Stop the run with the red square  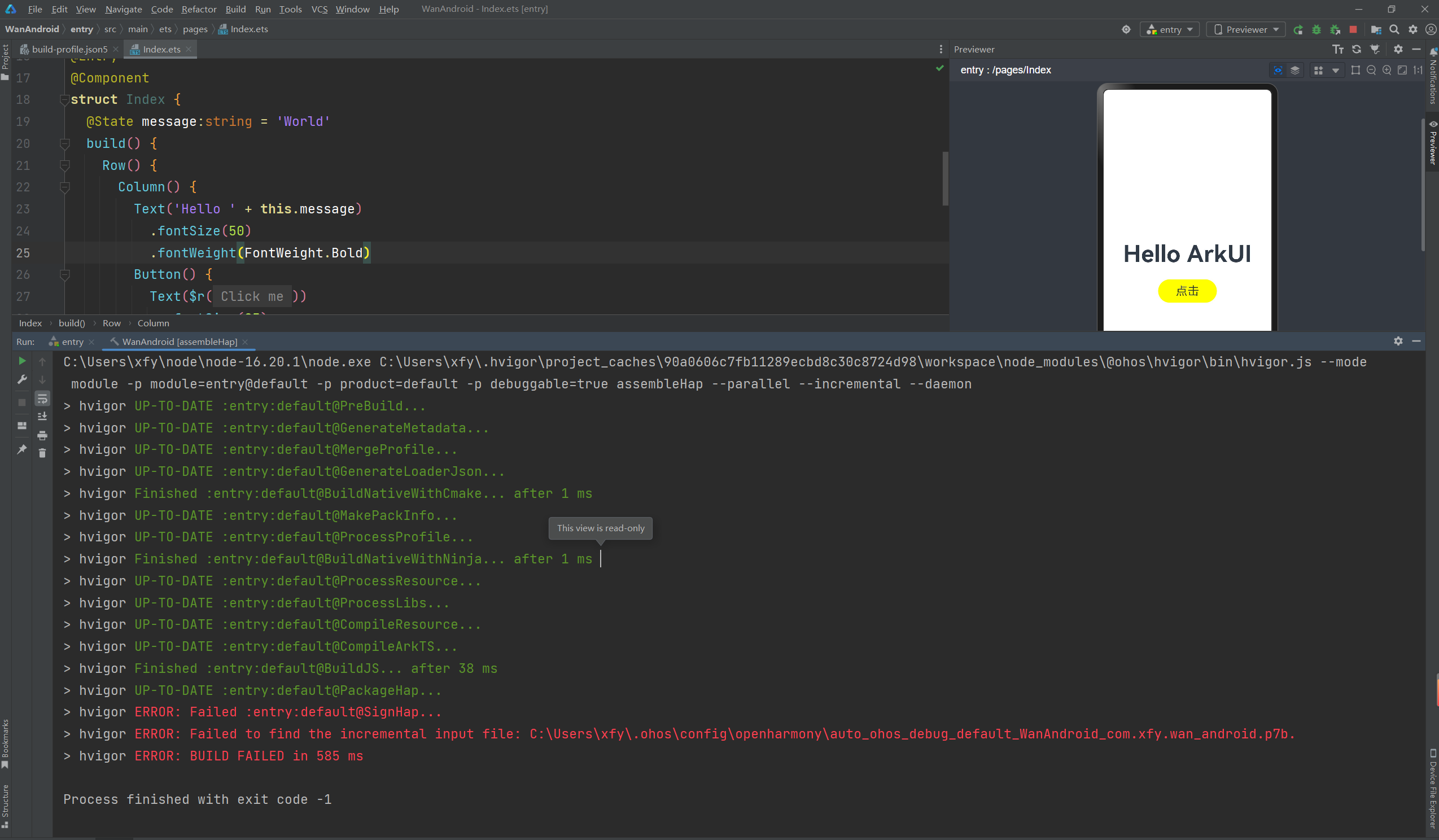(1353, 29)
